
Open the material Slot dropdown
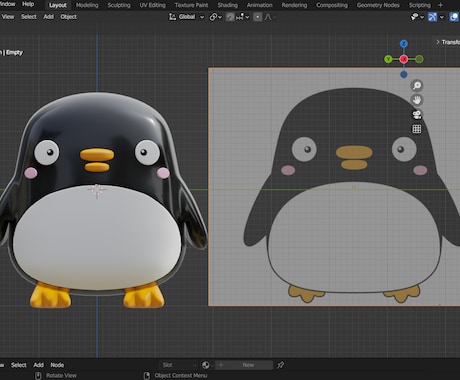pos(179,365)
